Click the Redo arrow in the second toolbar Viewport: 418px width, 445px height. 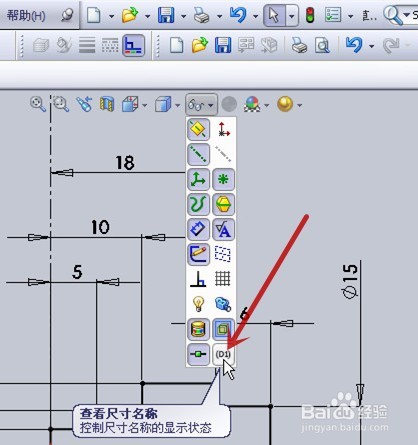click(x=391, y=45)
